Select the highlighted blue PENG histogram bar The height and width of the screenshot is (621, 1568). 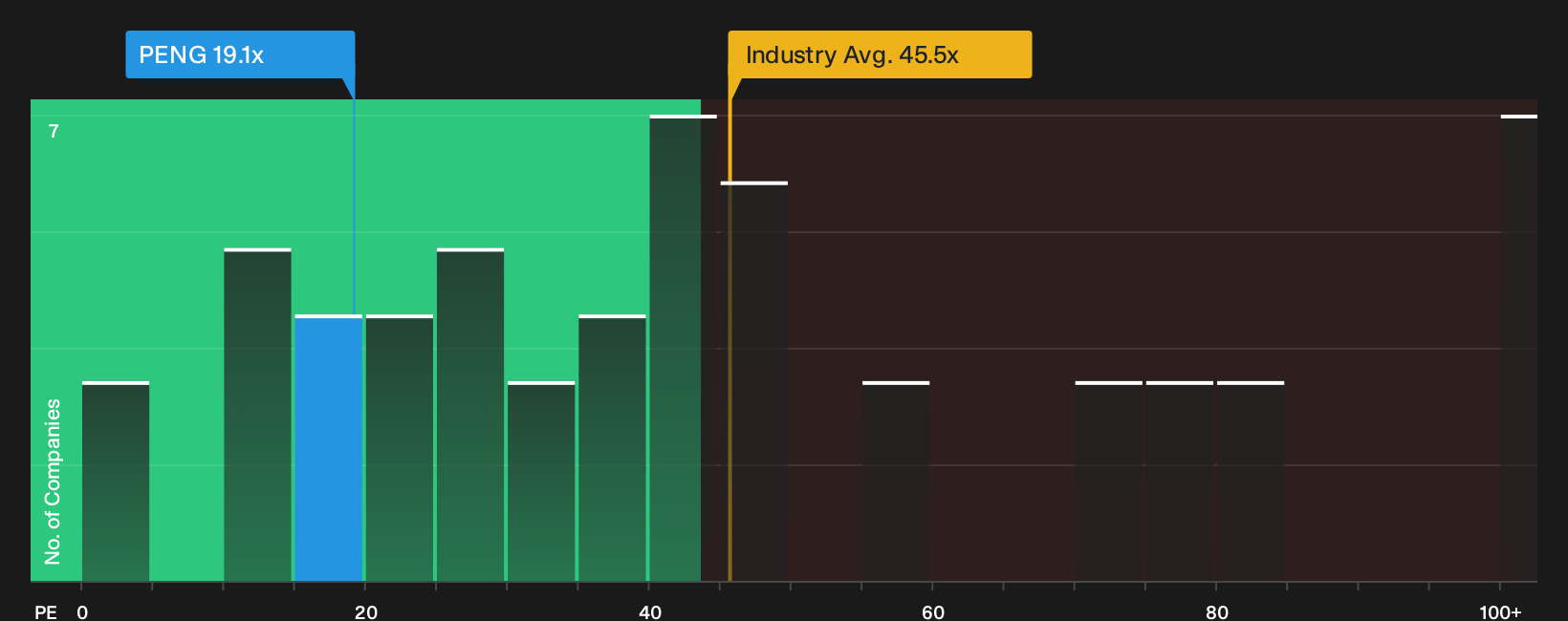(329, 448)
